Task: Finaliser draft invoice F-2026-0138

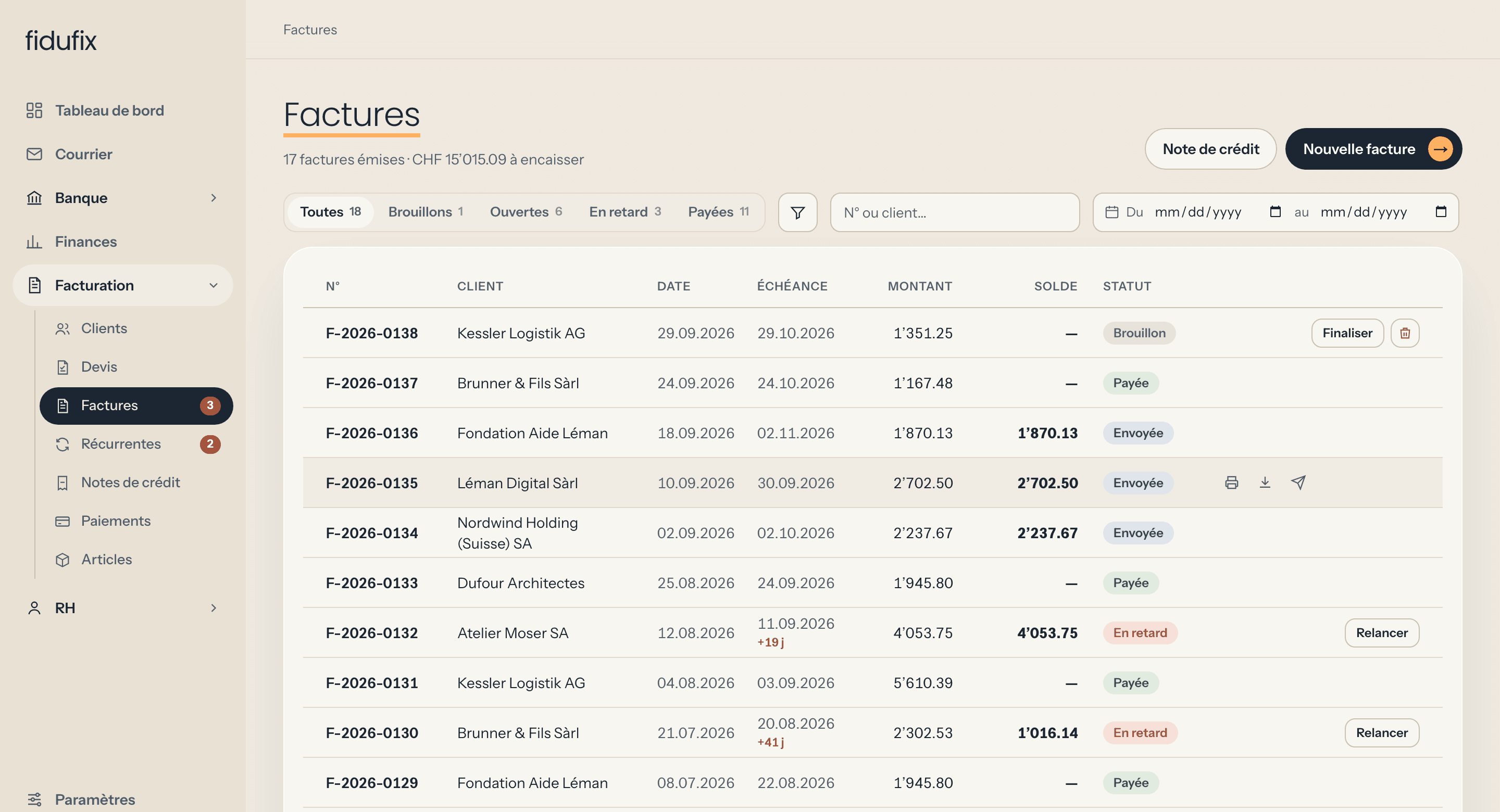Action: (1347, 333)
